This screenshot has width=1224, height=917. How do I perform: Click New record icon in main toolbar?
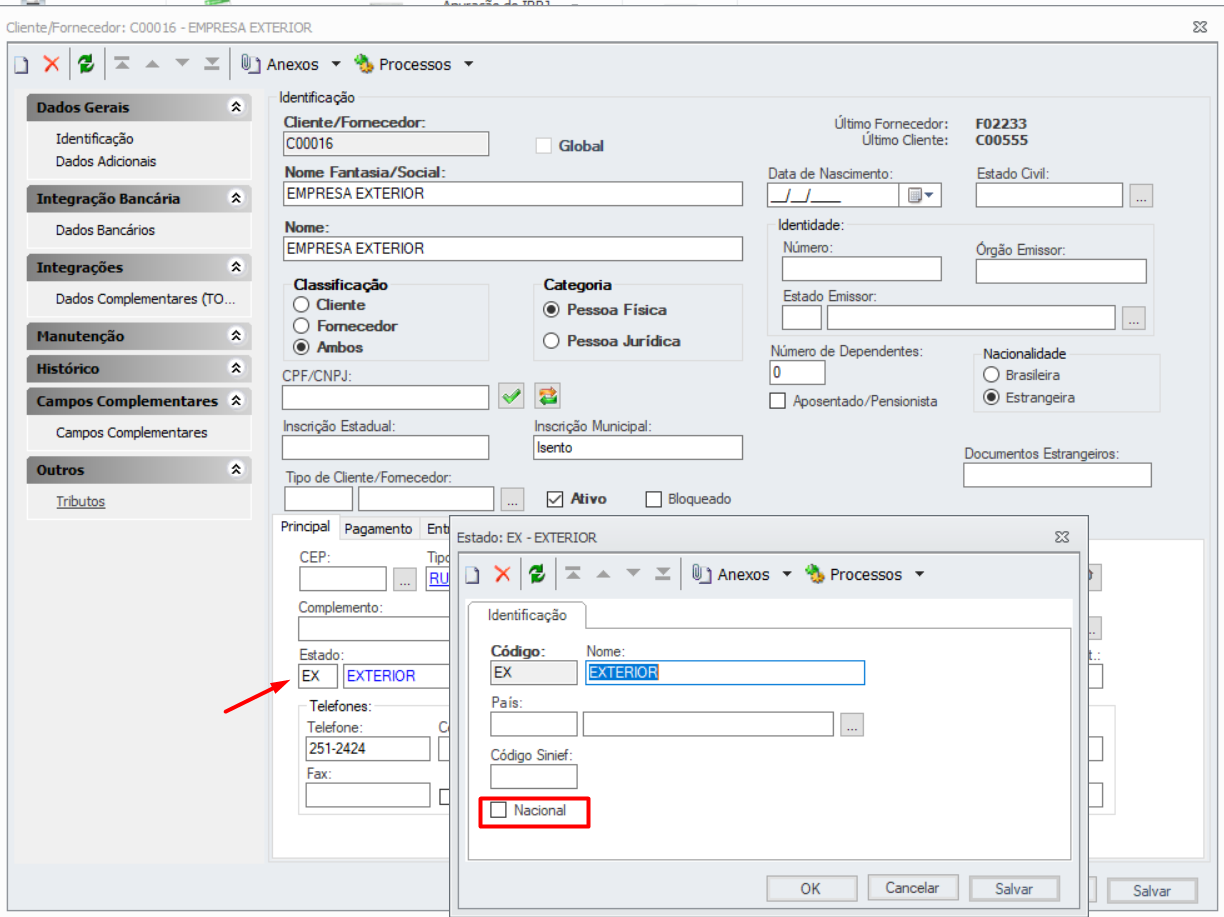click(22, 65)
